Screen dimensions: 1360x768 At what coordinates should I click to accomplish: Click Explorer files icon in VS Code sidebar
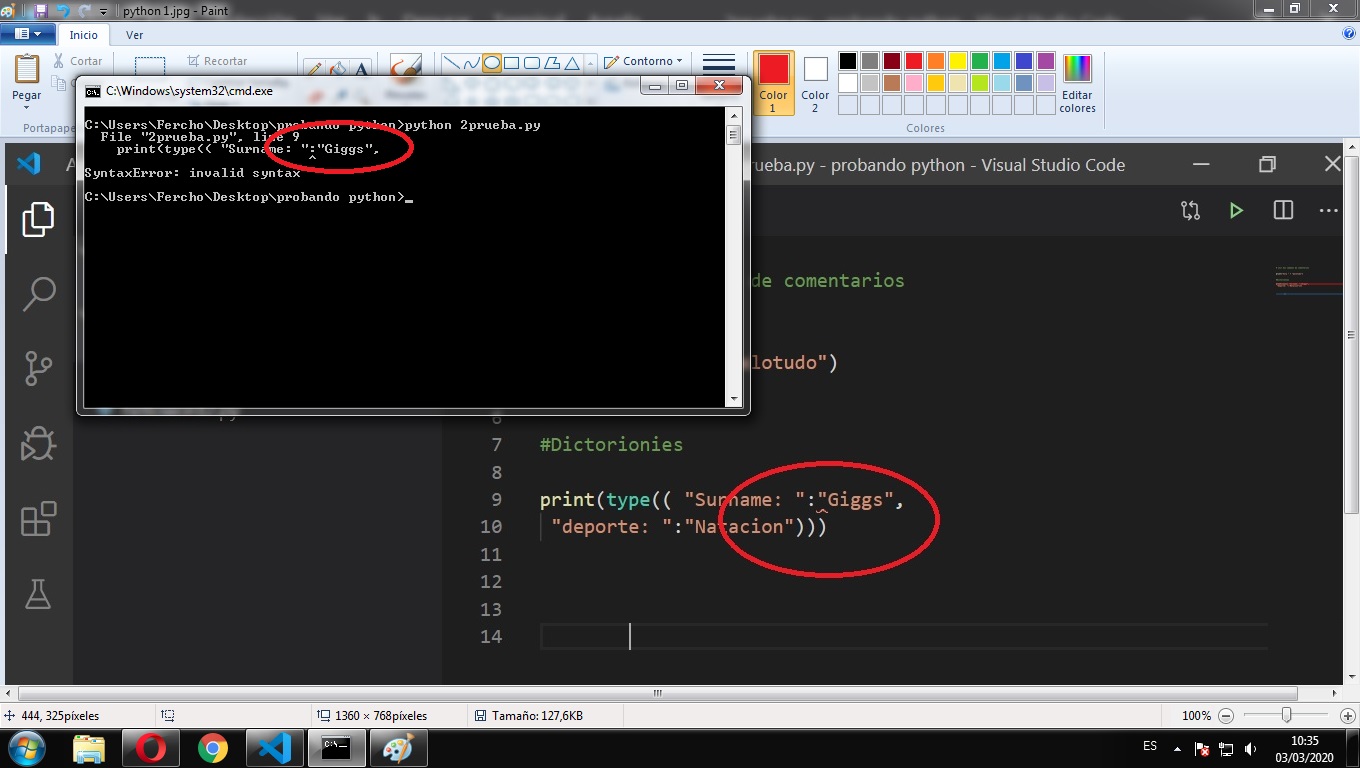click(38, 220)
